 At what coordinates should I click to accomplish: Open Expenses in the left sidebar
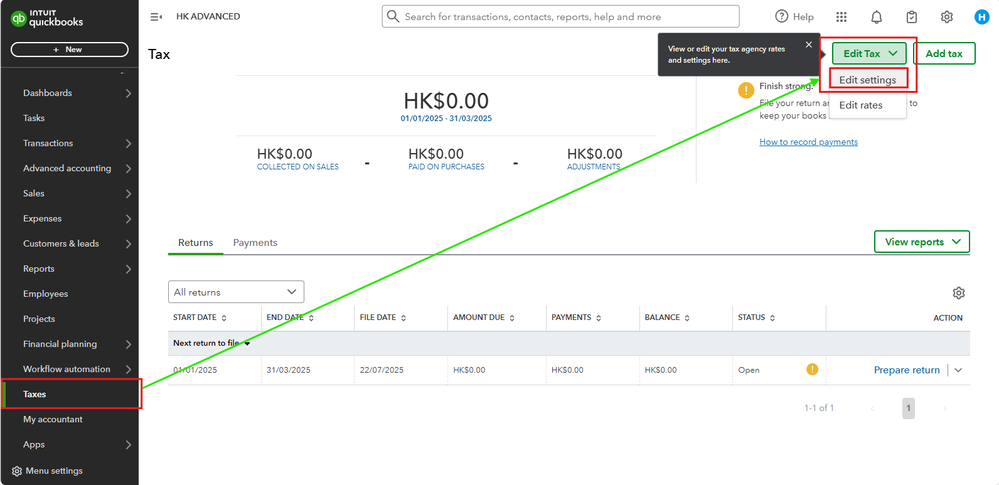coord(42,219)
